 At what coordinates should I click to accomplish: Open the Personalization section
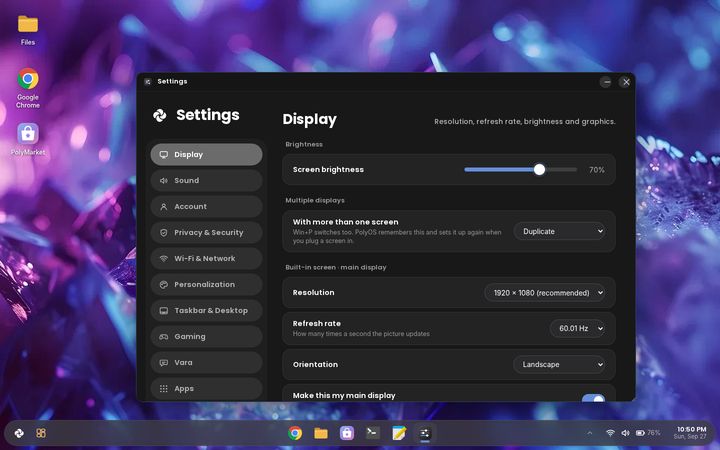coord(207,285)
